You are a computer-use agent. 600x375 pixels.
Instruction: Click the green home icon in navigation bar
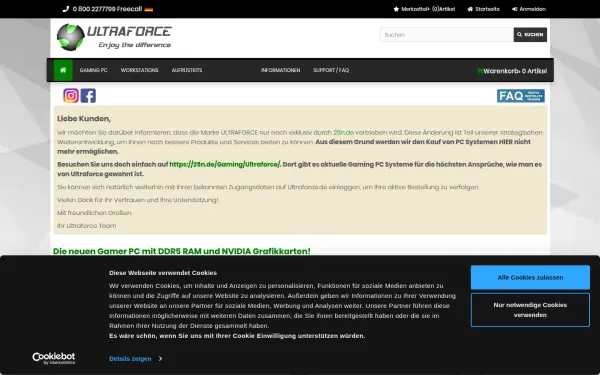(63, 70)
